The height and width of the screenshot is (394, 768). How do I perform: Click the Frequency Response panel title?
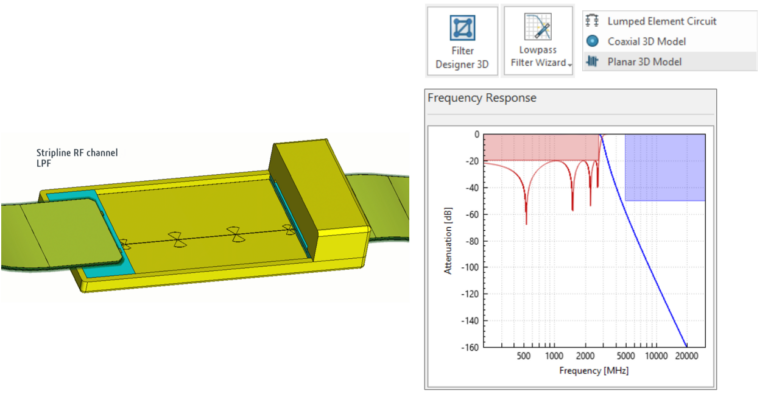coord(482,98)
